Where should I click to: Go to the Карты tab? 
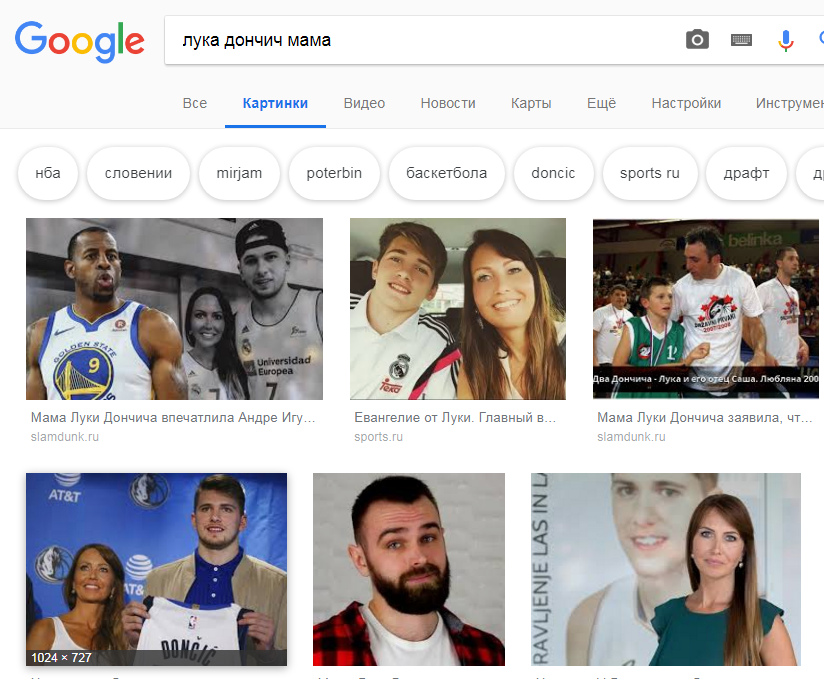pos(531,103)
